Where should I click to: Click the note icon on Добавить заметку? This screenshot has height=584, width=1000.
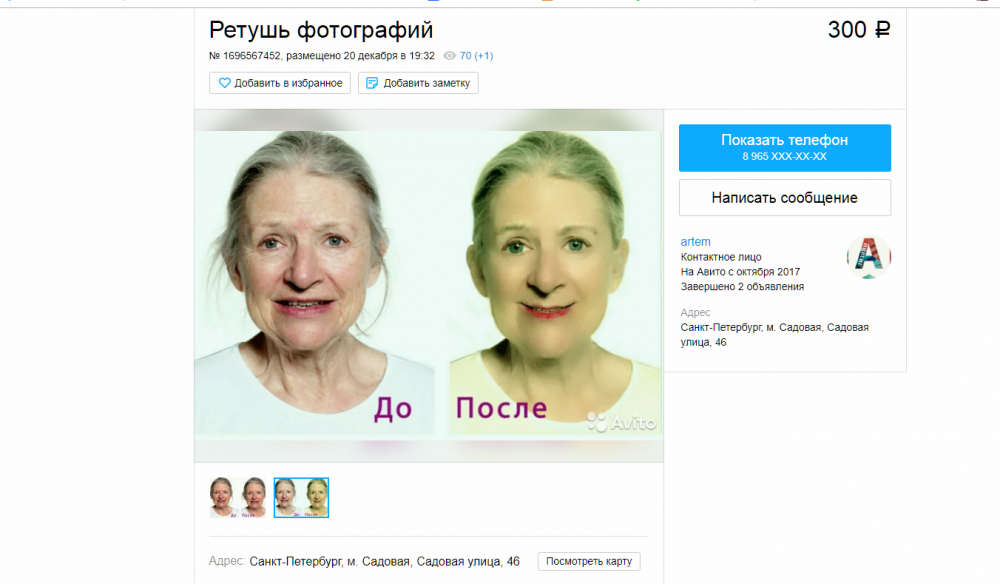[x=372, y=83]
